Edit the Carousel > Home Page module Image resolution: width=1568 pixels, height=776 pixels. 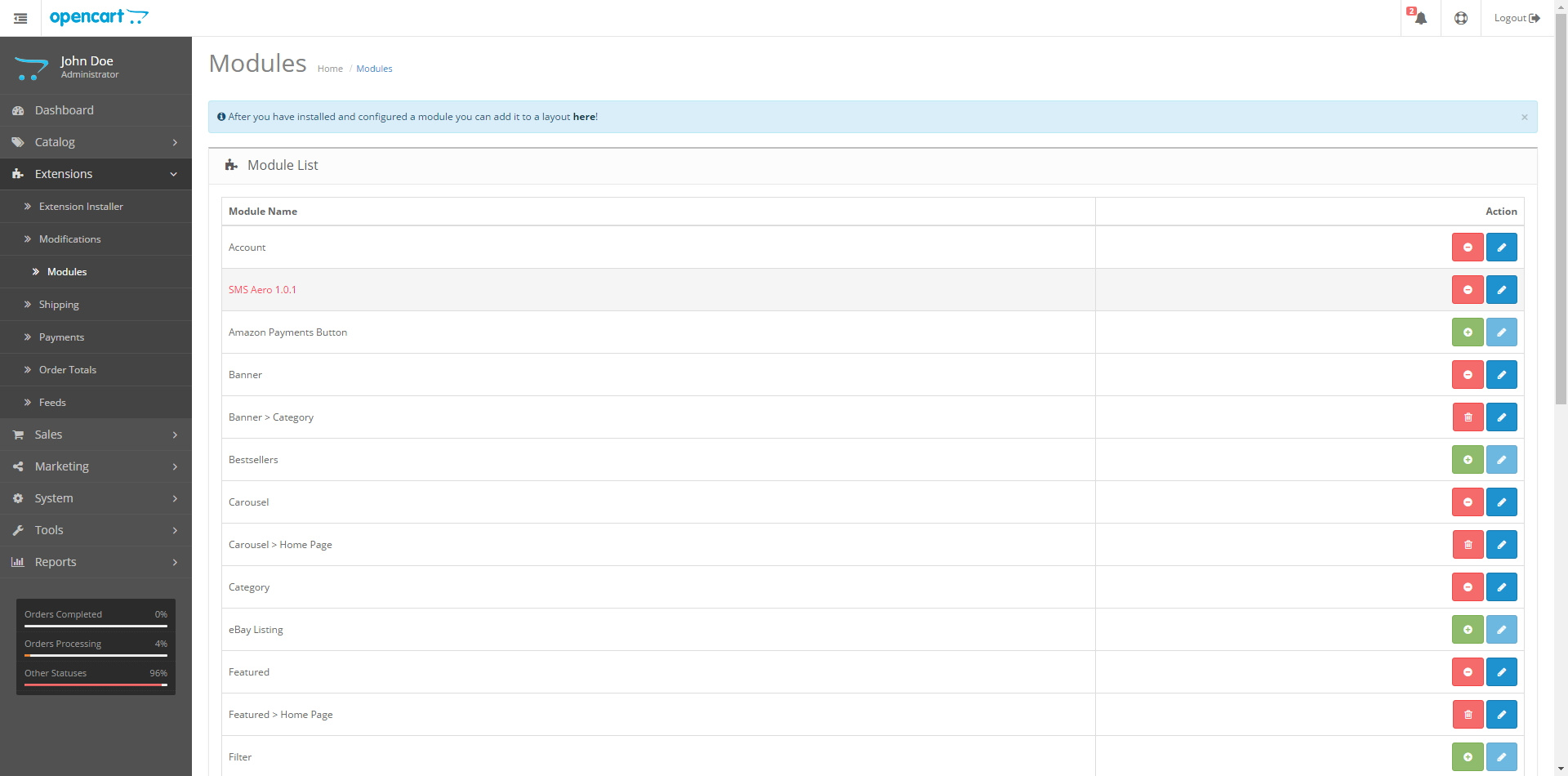point(1501,545)
